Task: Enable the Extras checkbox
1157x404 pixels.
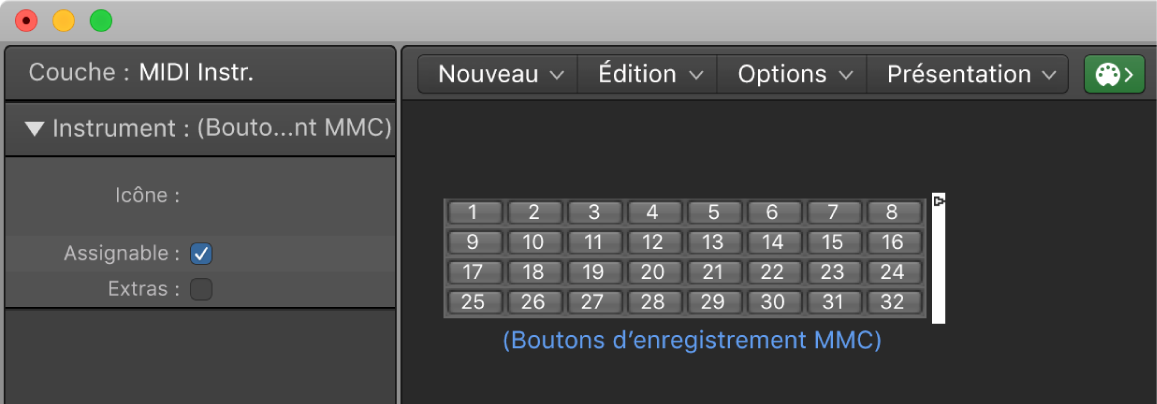Action: (201, 289)
